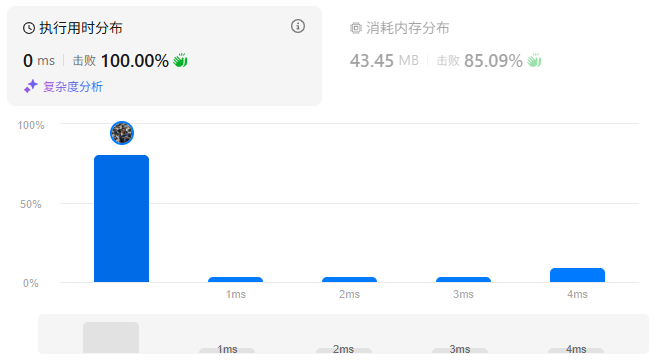Click the 0% y-axis label

31,283
